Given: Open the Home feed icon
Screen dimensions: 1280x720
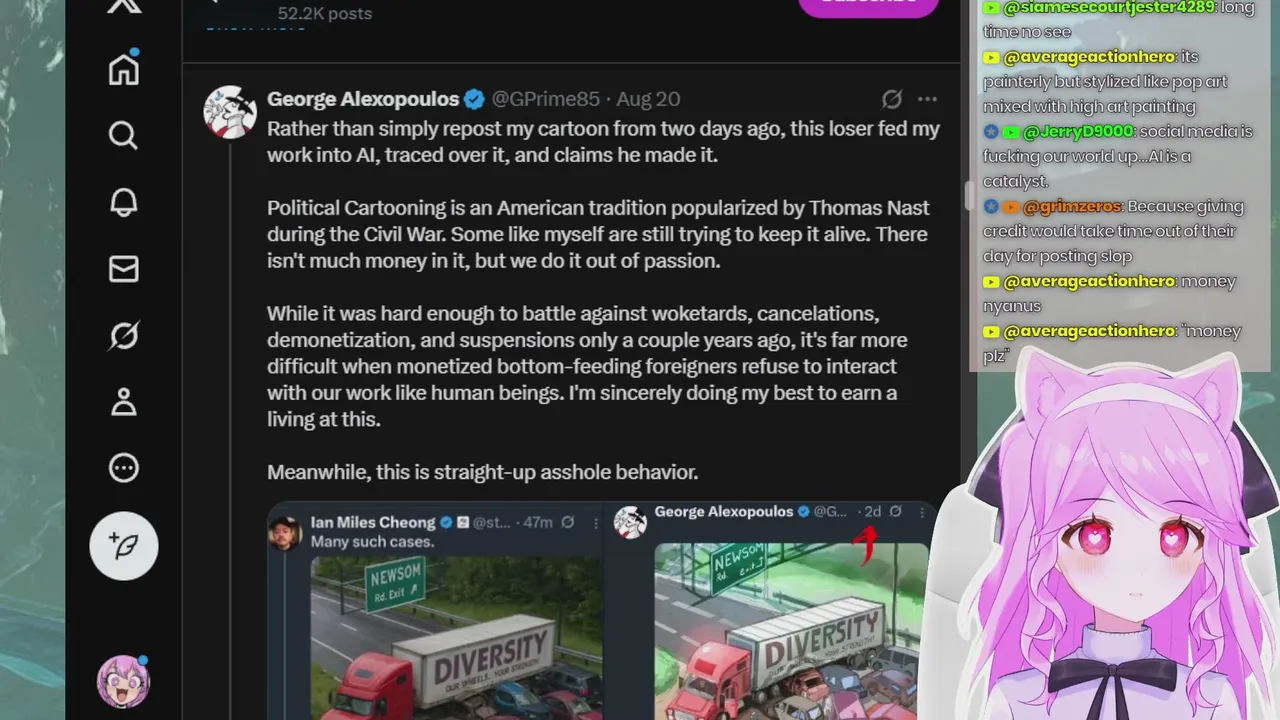Looking at the screenshot, I should [x=124, y=69].
